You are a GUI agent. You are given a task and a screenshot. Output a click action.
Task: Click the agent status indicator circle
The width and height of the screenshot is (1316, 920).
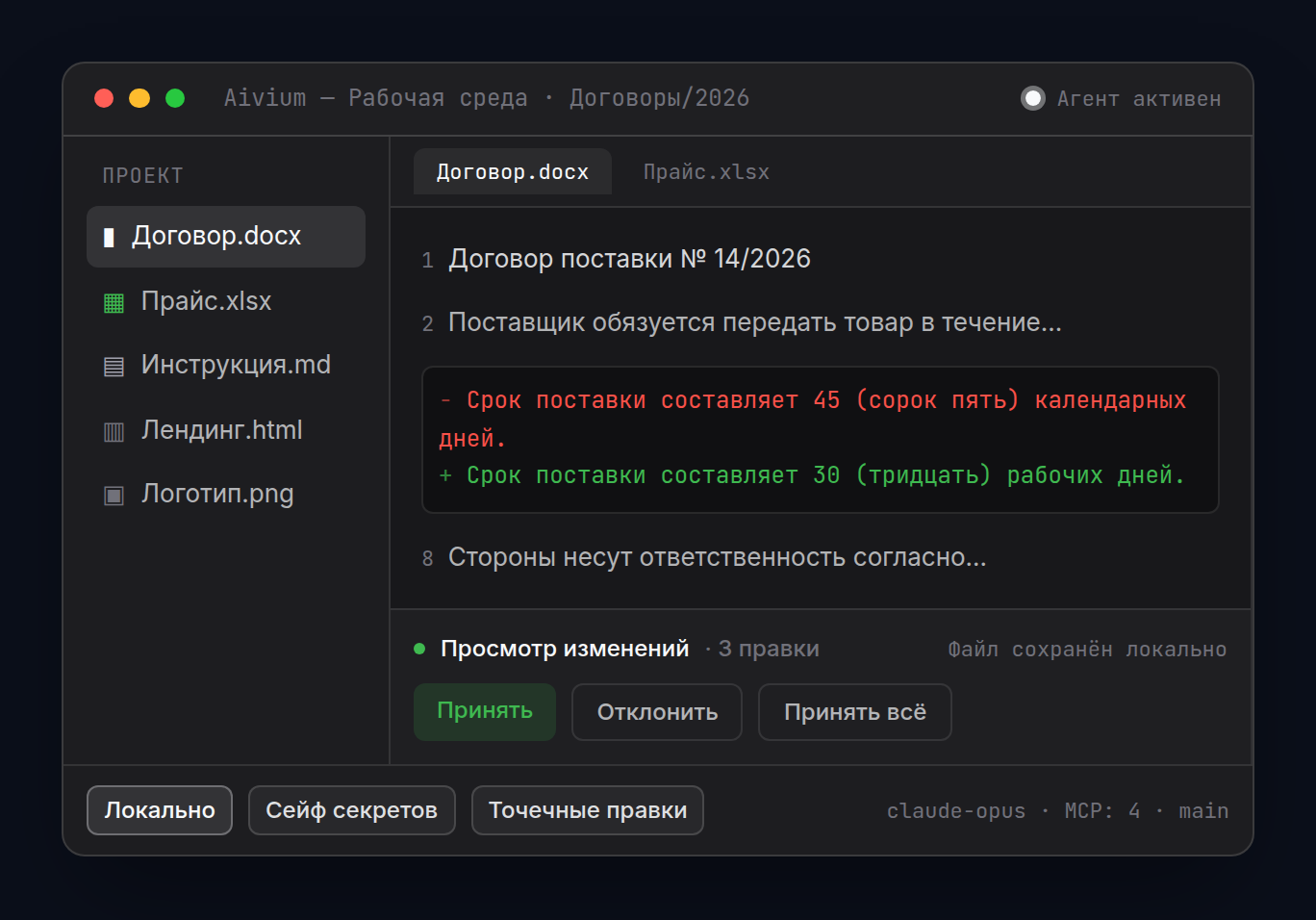1033,98
